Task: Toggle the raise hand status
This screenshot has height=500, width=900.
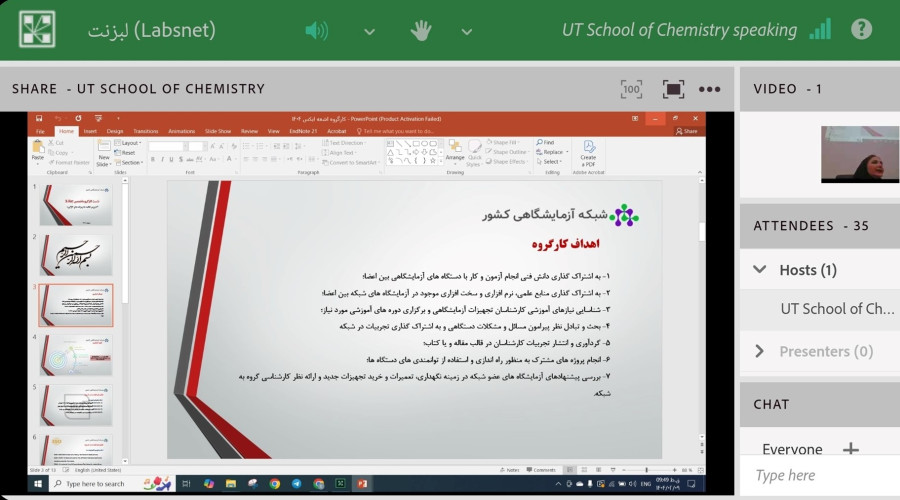Action: coord(421,30)
